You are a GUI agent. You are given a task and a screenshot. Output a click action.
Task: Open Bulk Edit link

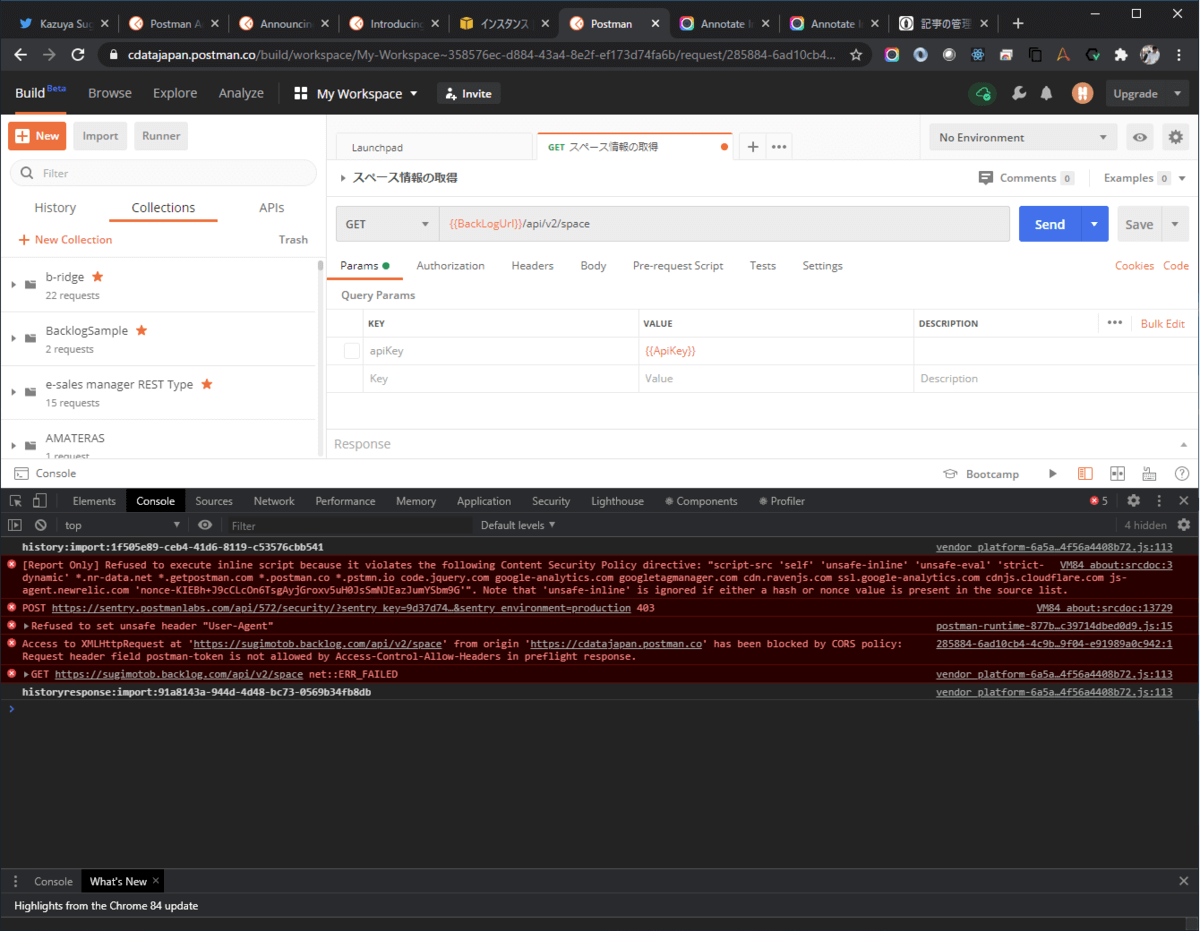1163,323
